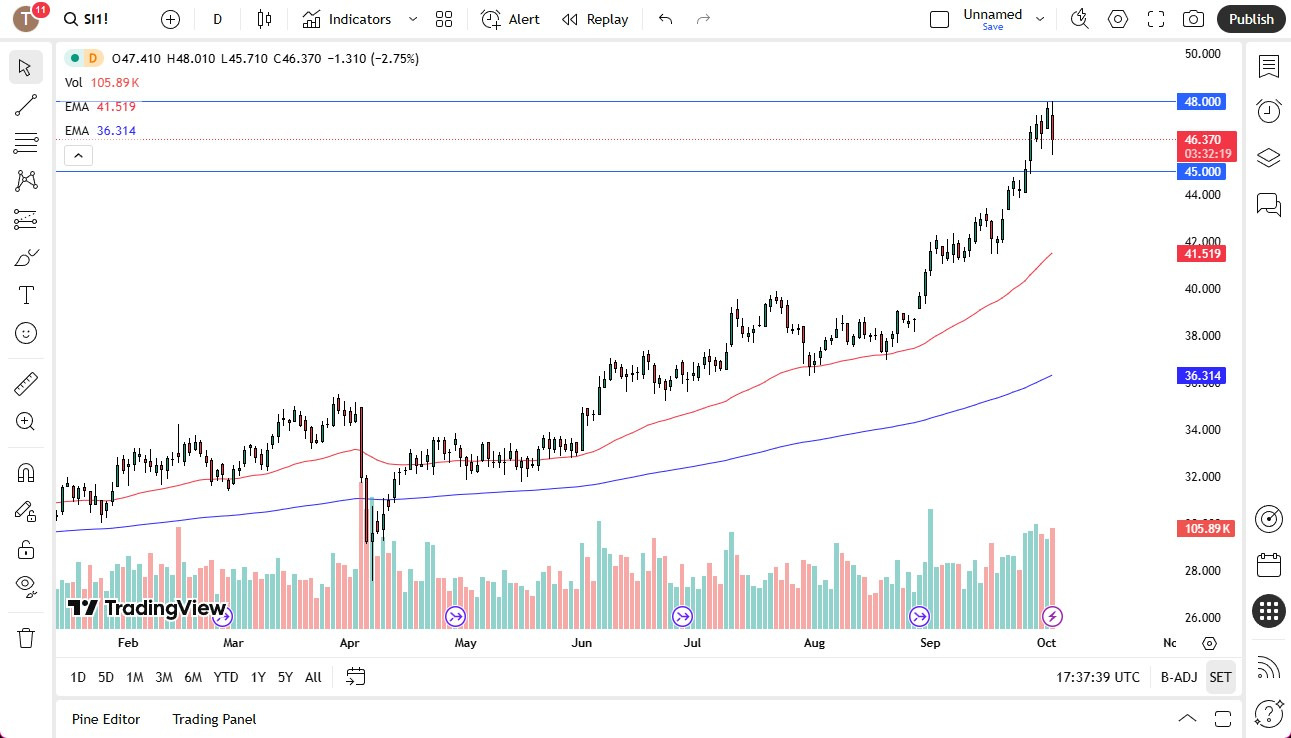The height and width of the screenshot is (738, 1291).
Task: Open the economic calendar panel
Action: 1268,565
